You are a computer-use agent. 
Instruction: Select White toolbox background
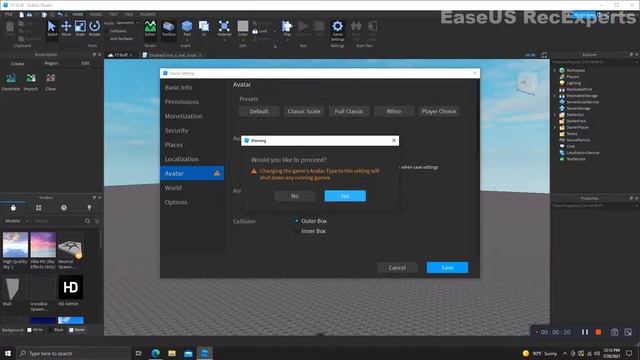point(29,330)
